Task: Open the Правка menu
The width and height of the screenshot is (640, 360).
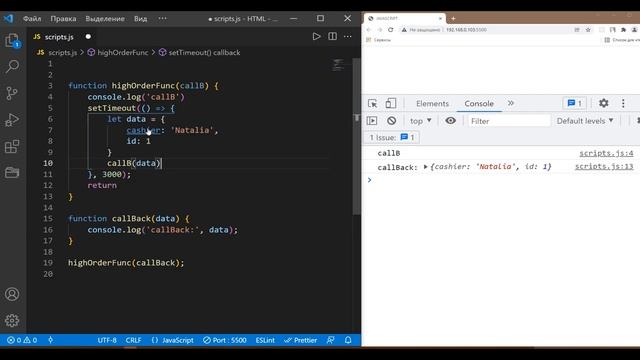Action: point(63,19)
